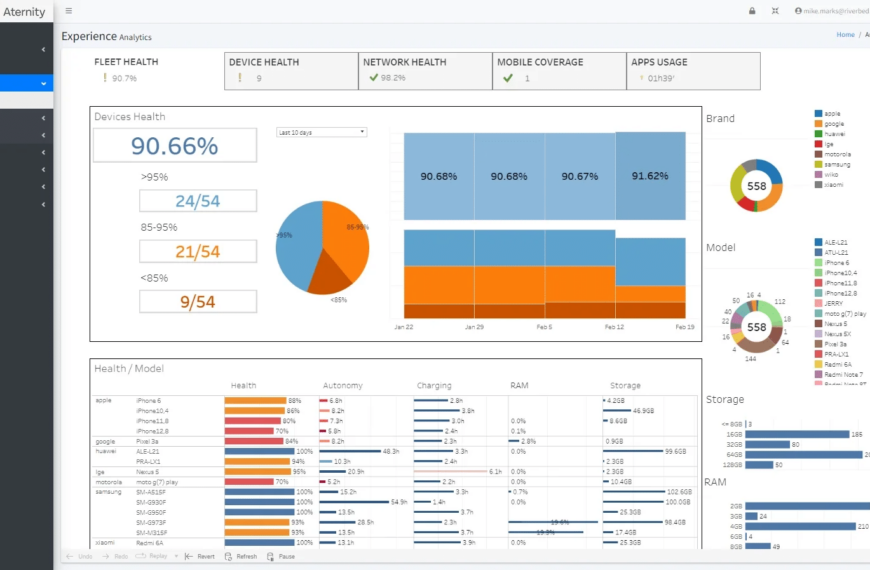The image size is (870, 570).
Task: Open the mike.marks user profile
Action: coord(832,11)
